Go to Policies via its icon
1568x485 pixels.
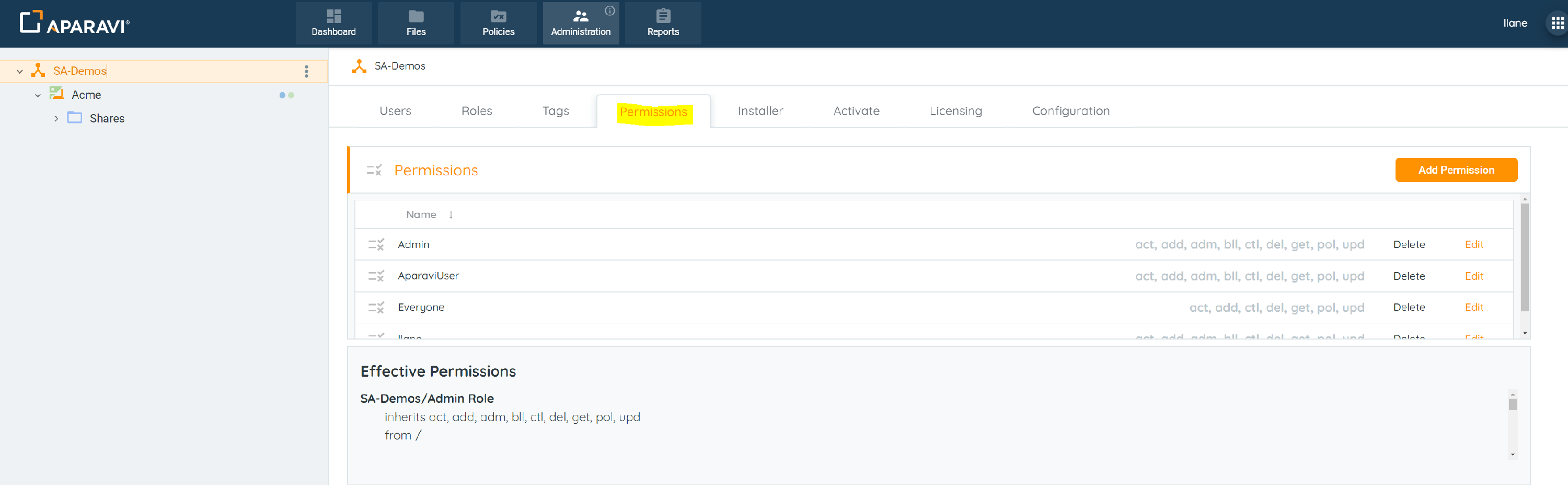498,16
